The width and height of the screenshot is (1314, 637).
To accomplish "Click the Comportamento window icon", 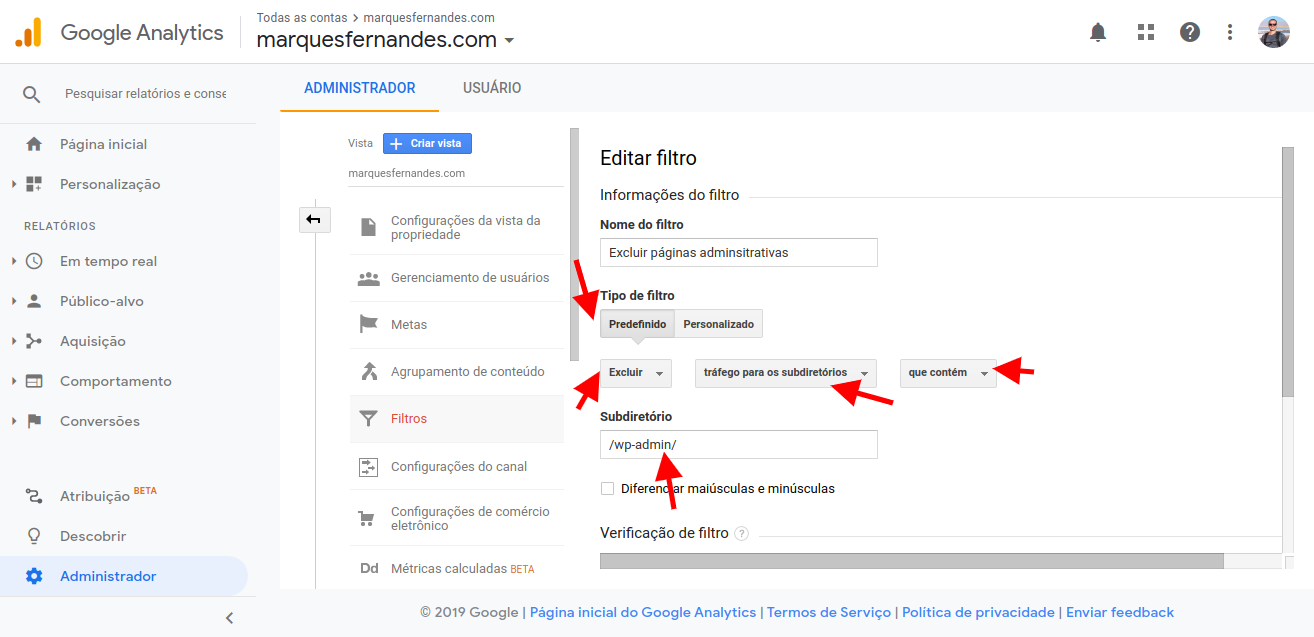I will click(34, 381).
